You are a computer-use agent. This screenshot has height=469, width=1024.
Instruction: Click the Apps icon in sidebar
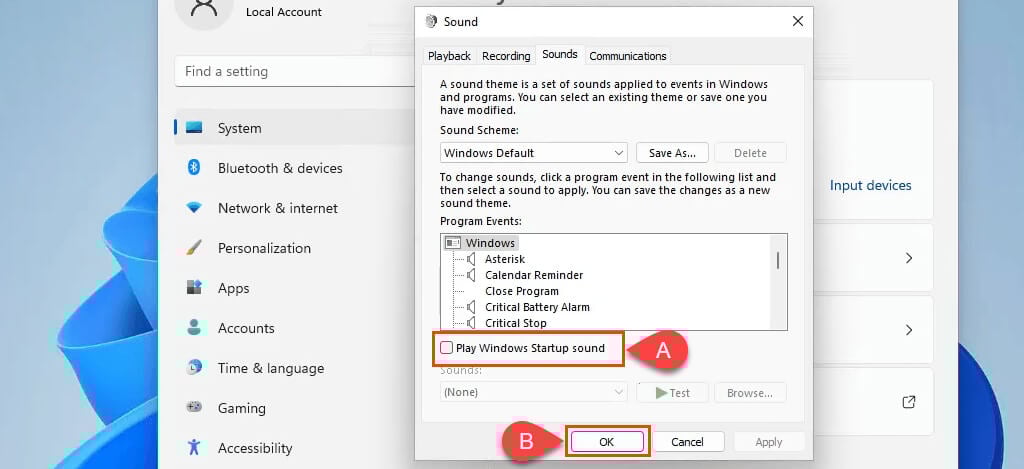coord(194,287)
